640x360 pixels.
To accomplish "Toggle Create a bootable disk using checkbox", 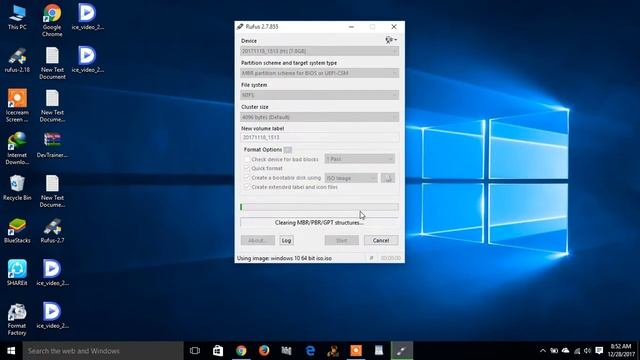I will [247, 178].
